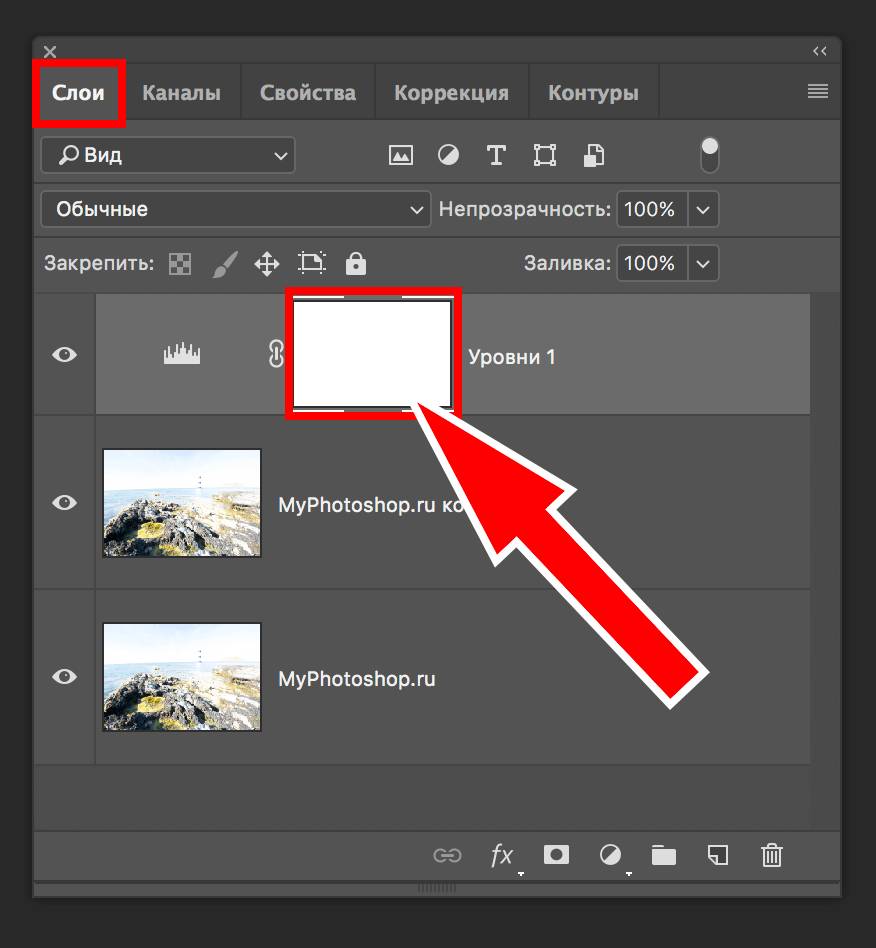Filter layers by shape icon

click(x=545, y=155)
